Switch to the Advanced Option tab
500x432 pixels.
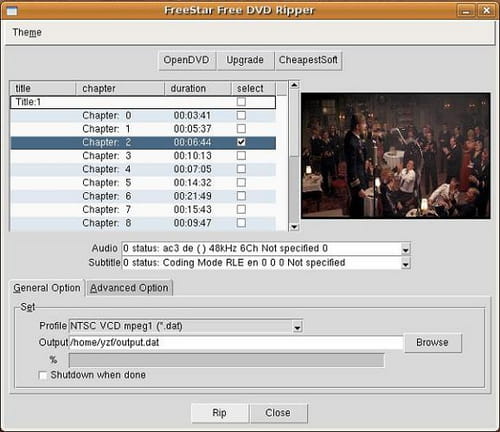pos(129,288)
